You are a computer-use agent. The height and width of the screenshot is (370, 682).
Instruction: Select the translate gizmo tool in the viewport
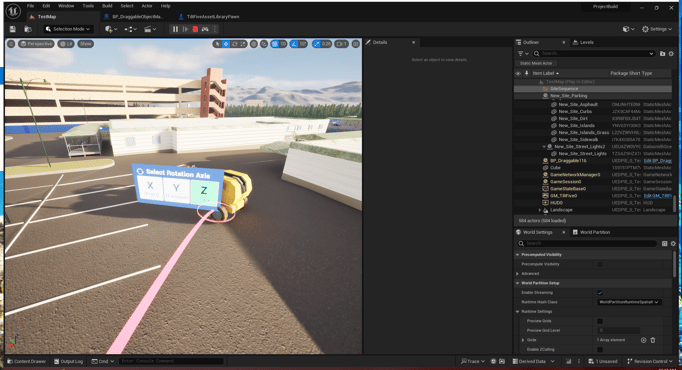pos(226,44)
